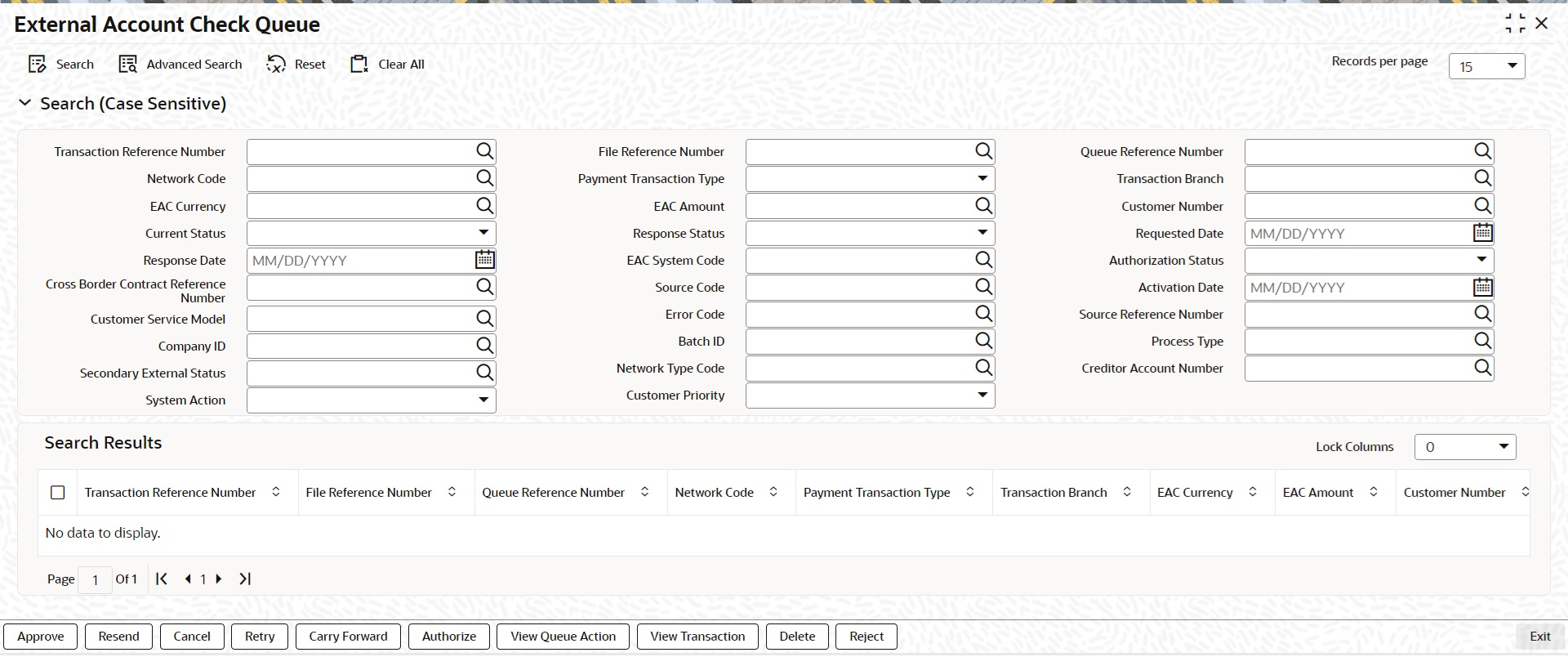
Task: Open Transaction Branch lookup magnifier
Action: [x=1483, y=178]
